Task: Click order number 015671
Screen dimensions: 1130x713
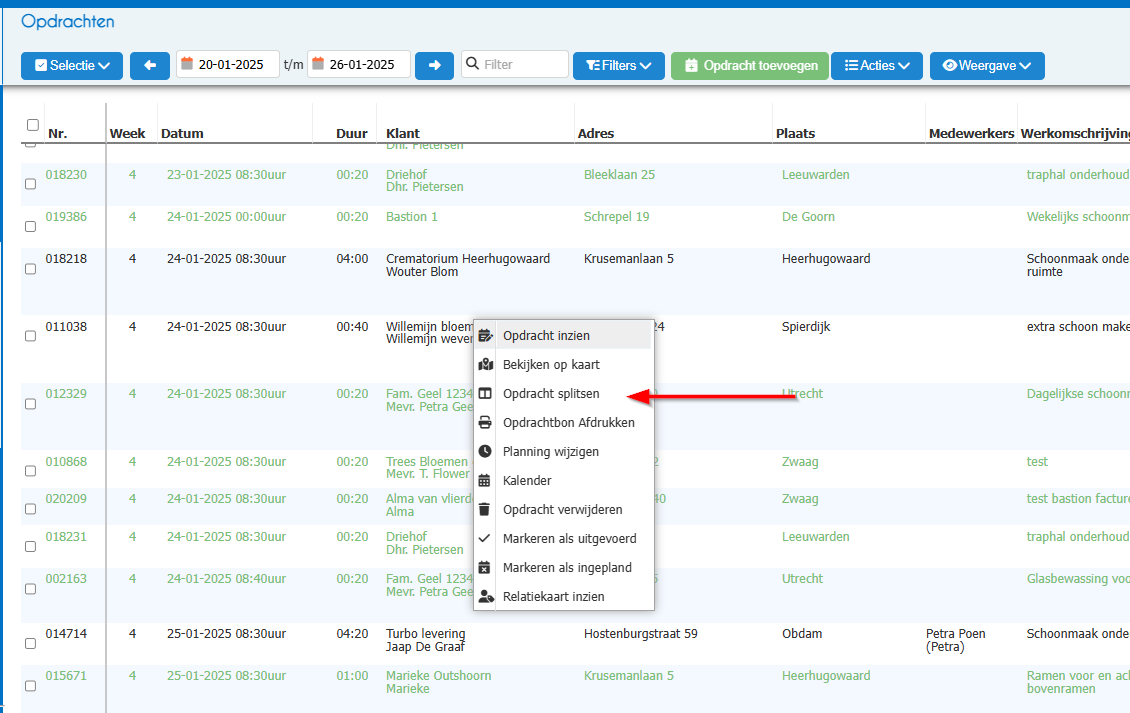Action: point(66,676)
